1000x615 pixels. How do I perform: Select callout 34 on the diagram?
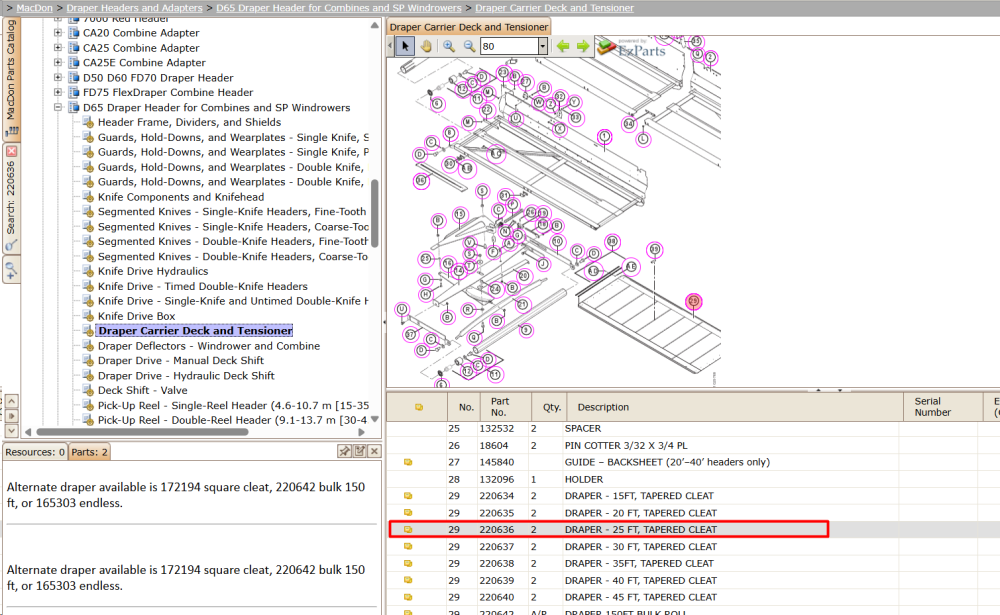(x=629, y=124)
